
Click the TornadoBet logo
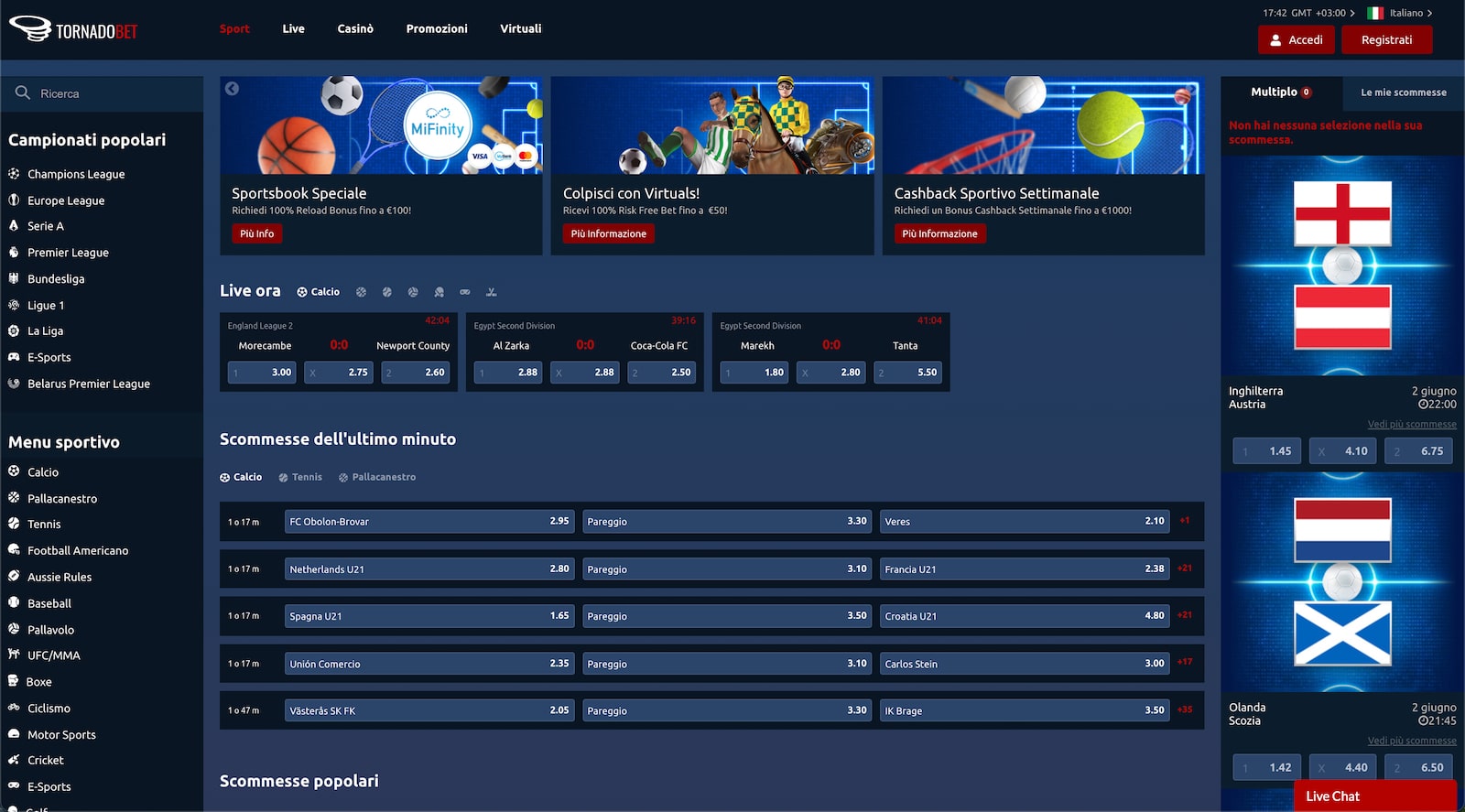tap(73, 29)
